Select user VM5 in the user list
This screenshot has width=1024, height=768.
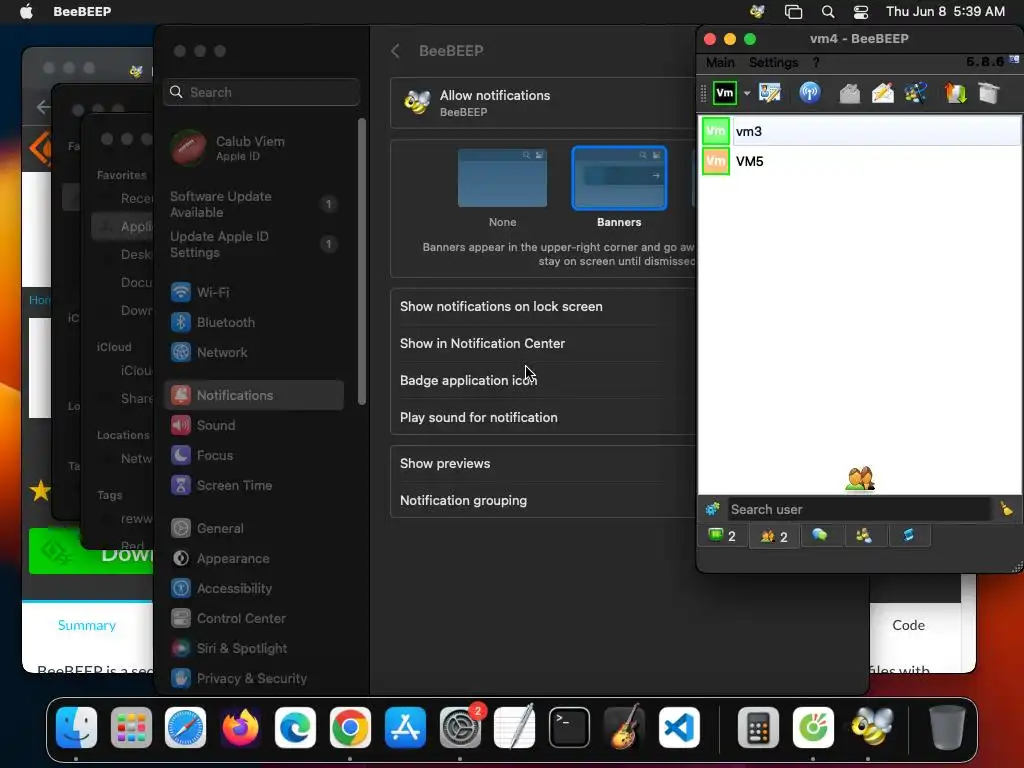tap(861, 161)
